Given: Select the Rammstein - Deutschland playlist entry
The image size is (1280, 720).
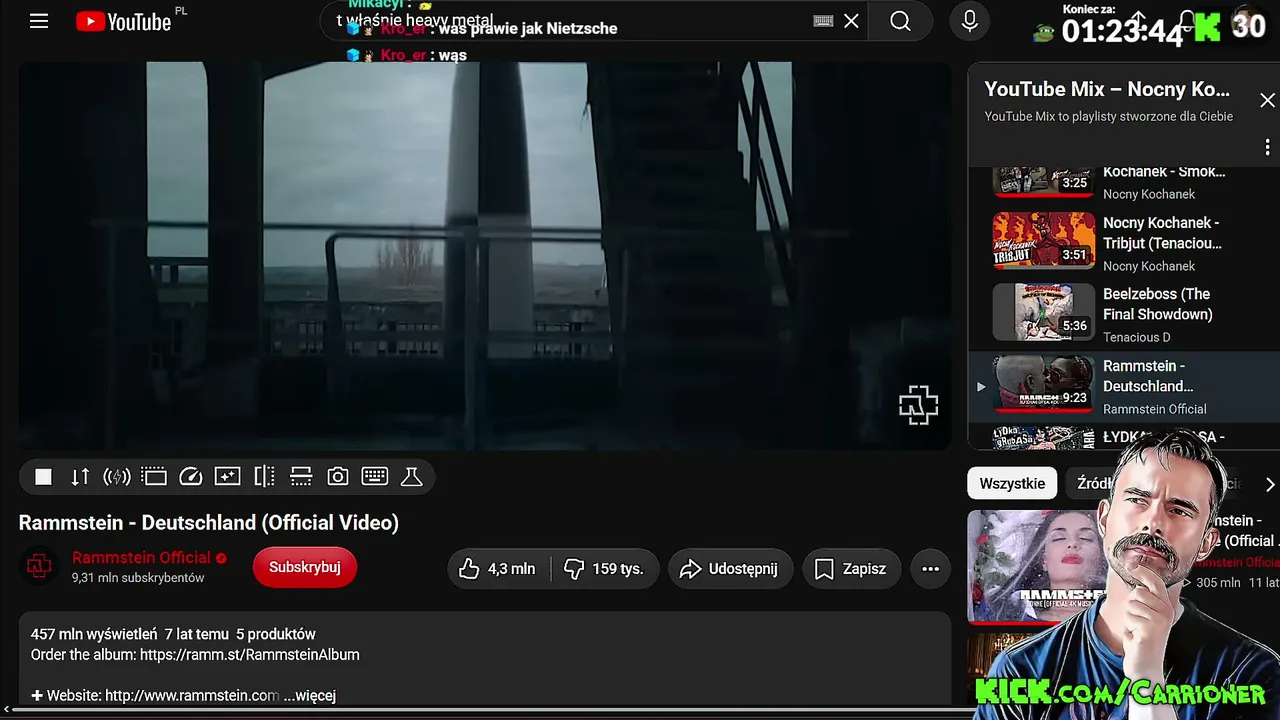Looking at the screenshot, I should pyautogui.click(x=1124, y=386).
